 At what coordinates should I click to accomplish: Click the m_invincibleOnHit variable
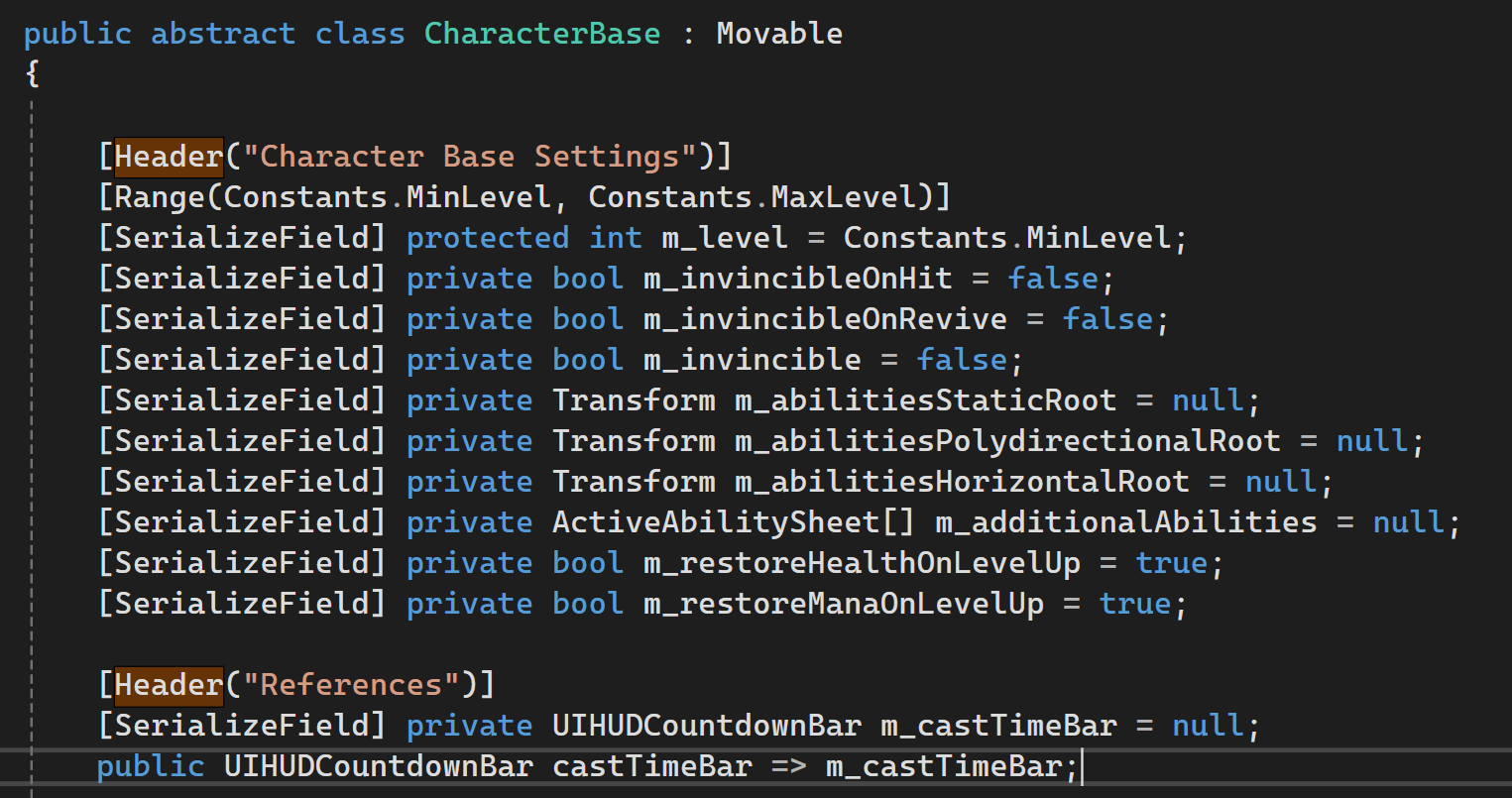tap(797, 279)
